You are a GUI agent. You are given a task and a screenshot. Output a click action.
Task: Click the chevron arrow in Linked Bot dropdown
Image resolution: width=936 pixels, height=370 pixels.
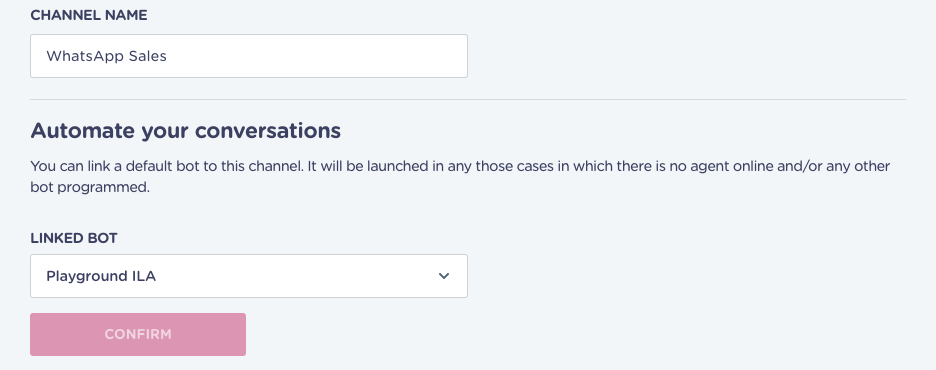click(444, 276)
